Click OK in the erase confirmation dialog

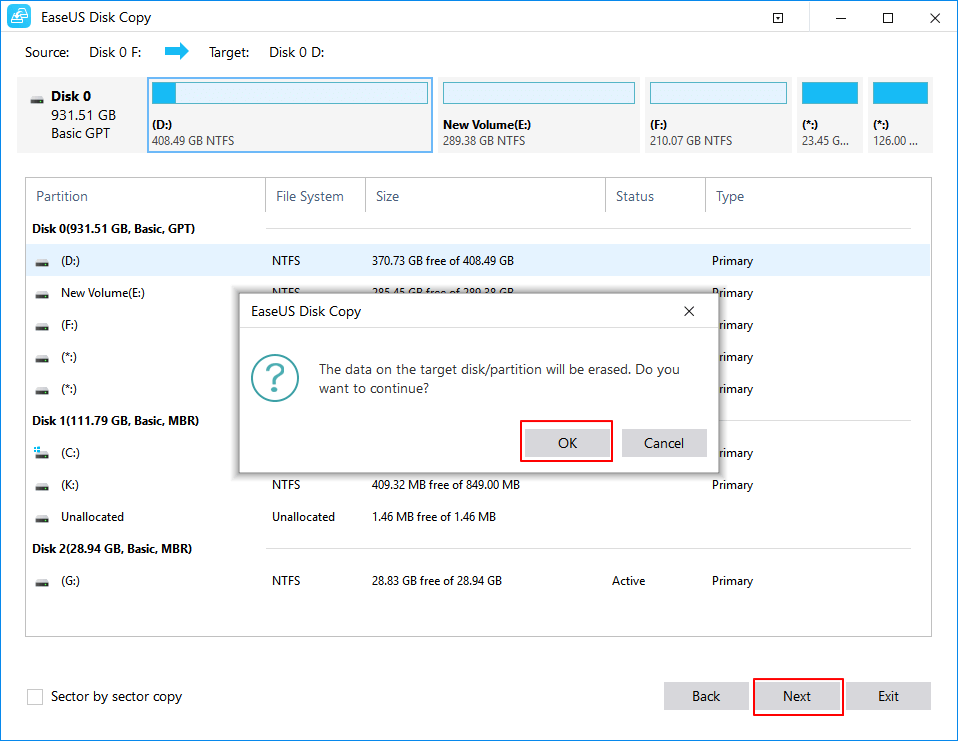567,443
